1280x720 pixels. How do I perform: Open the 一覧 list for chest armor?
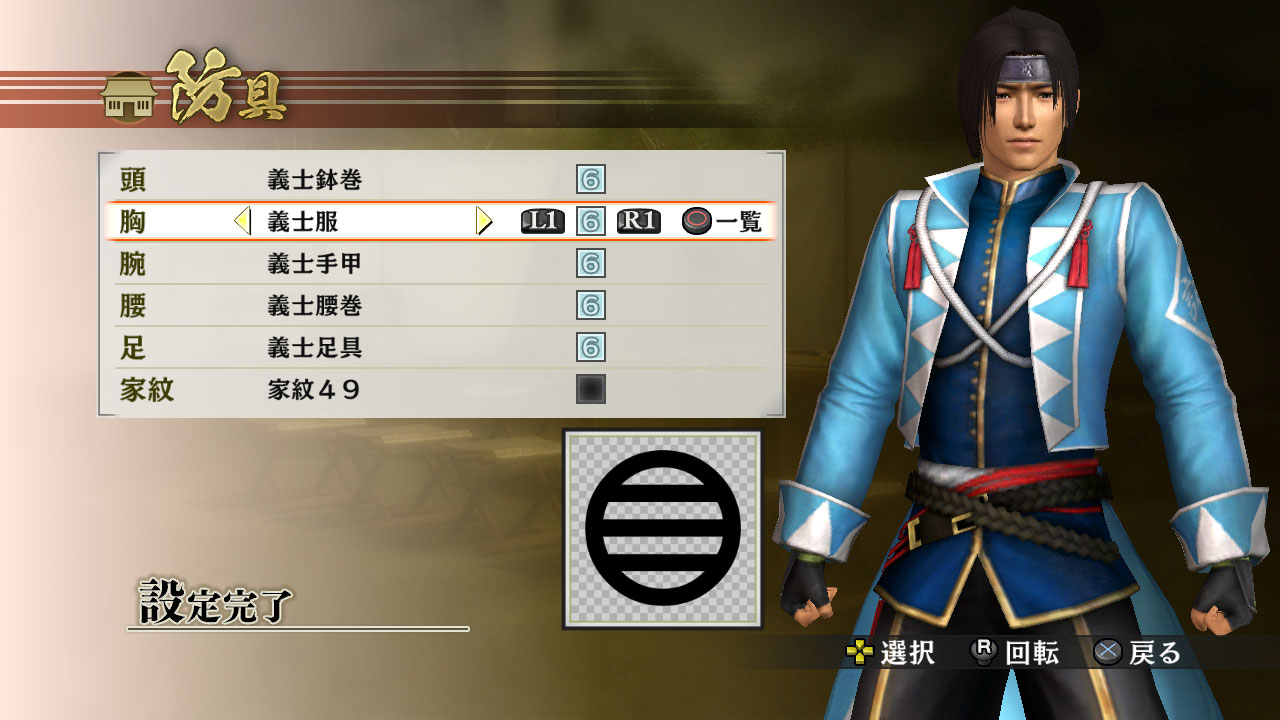click(x=739, y=222)
